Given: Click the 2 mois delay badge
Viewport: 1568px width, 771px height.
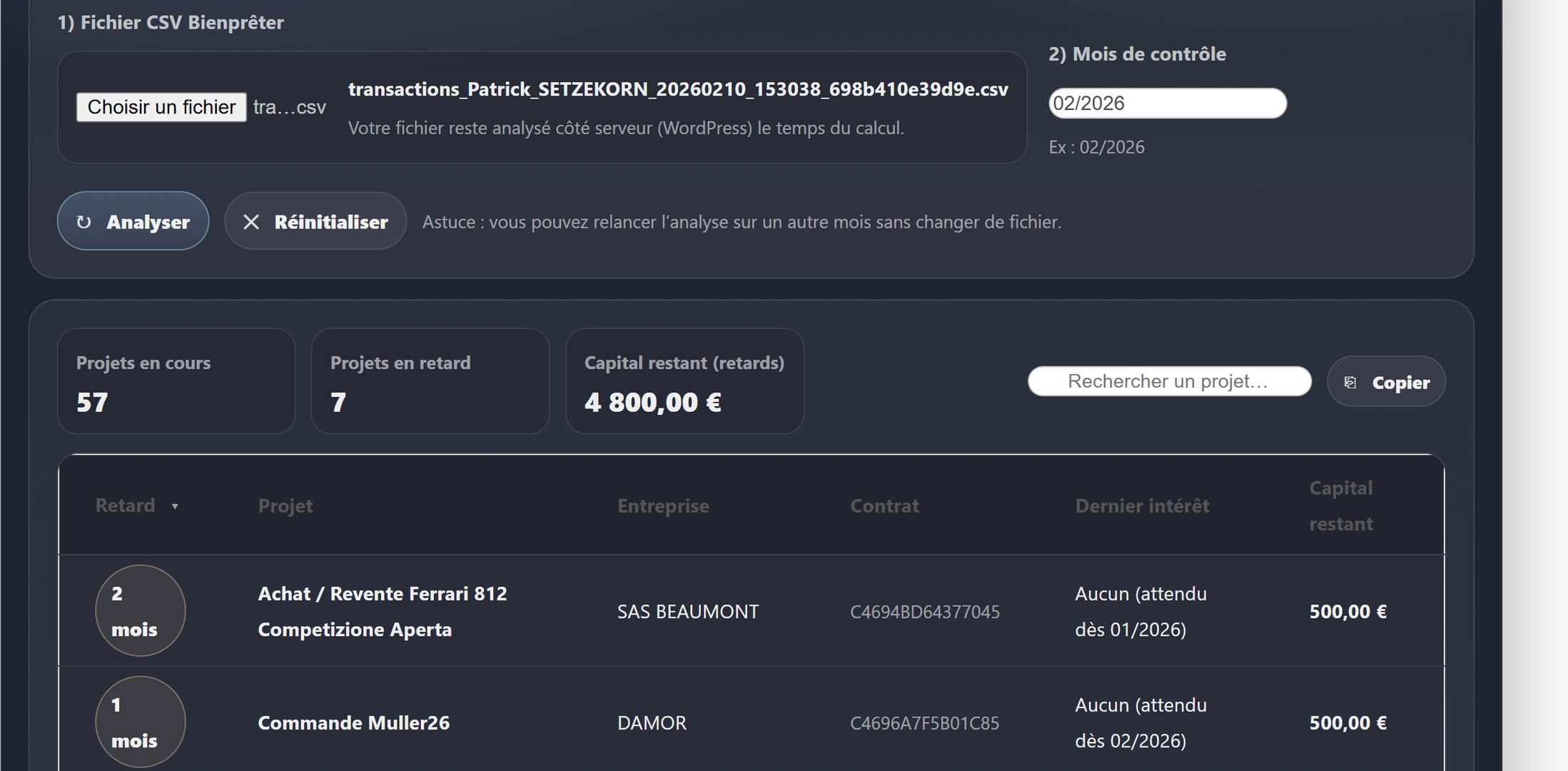Looking at the screenshot, I should (x=141, y=610).
